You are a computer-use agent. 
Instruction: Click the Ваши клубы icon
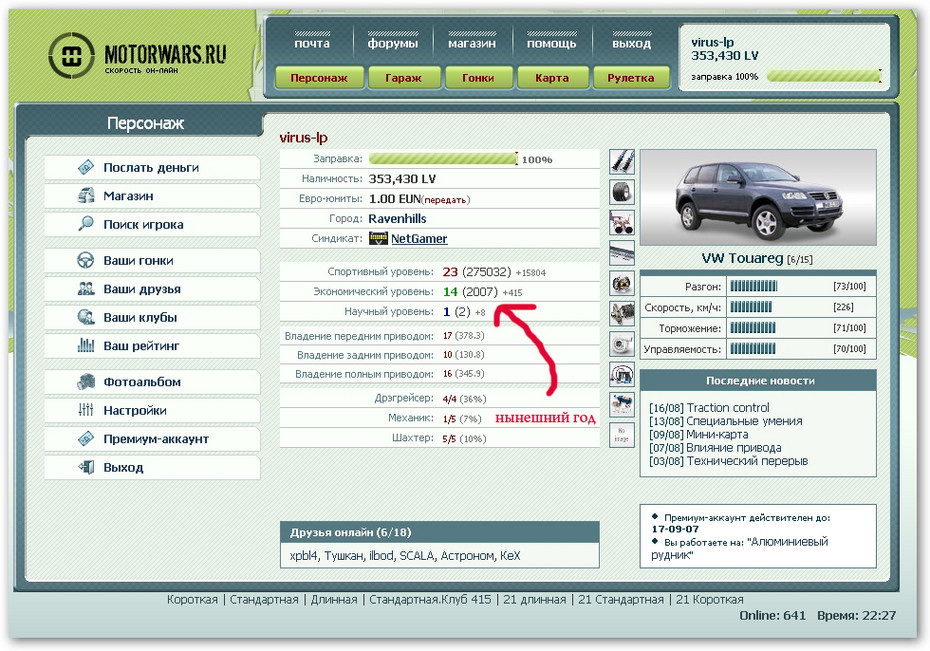(86, 317)
